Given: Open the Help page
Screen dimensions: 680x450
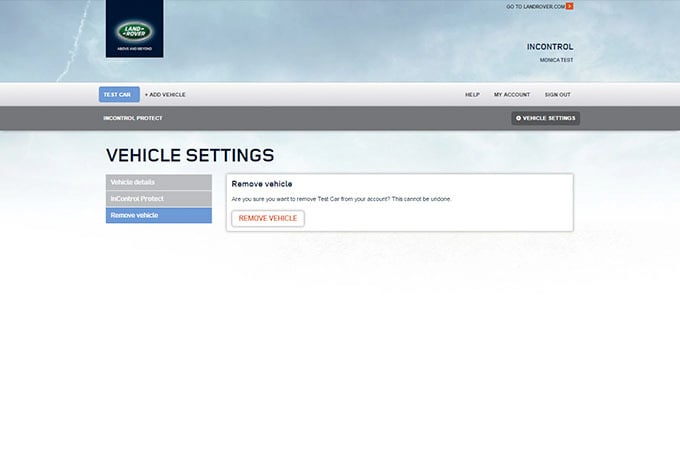Looking at the screenshot, I should [472, 94].
